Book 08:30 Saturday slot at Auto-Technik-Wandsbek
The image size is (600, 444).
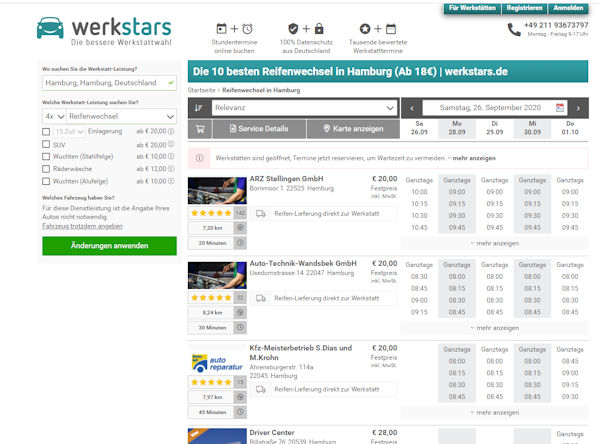(x=419, y=276)
